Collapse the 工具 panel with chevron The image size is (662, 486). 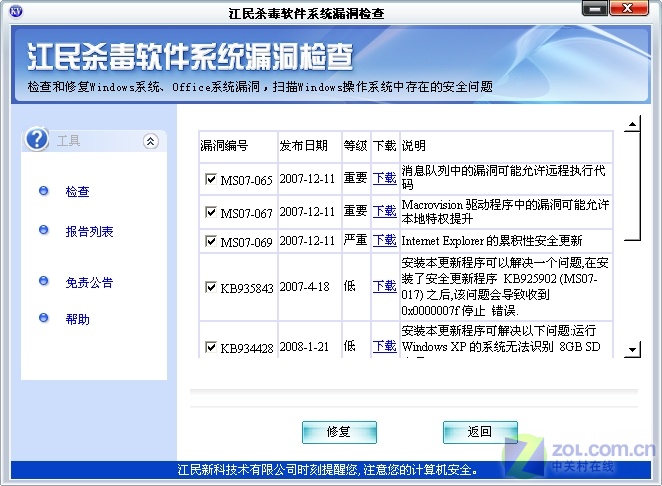pyautogui.click(x=151, y=141)
